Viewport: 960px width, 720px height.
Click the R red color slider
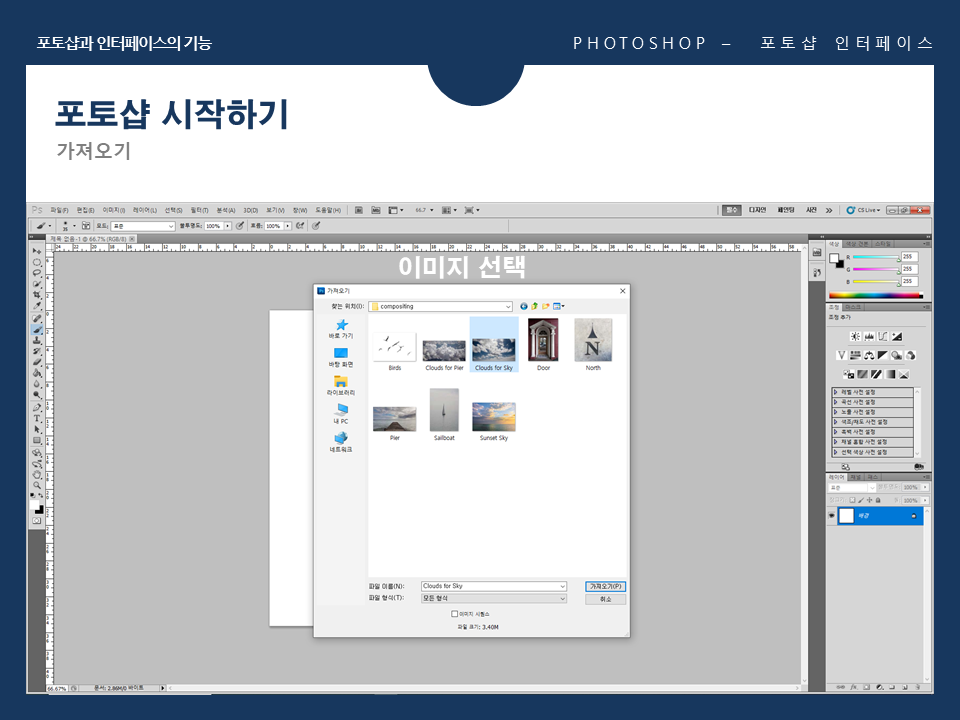[876, 257]
